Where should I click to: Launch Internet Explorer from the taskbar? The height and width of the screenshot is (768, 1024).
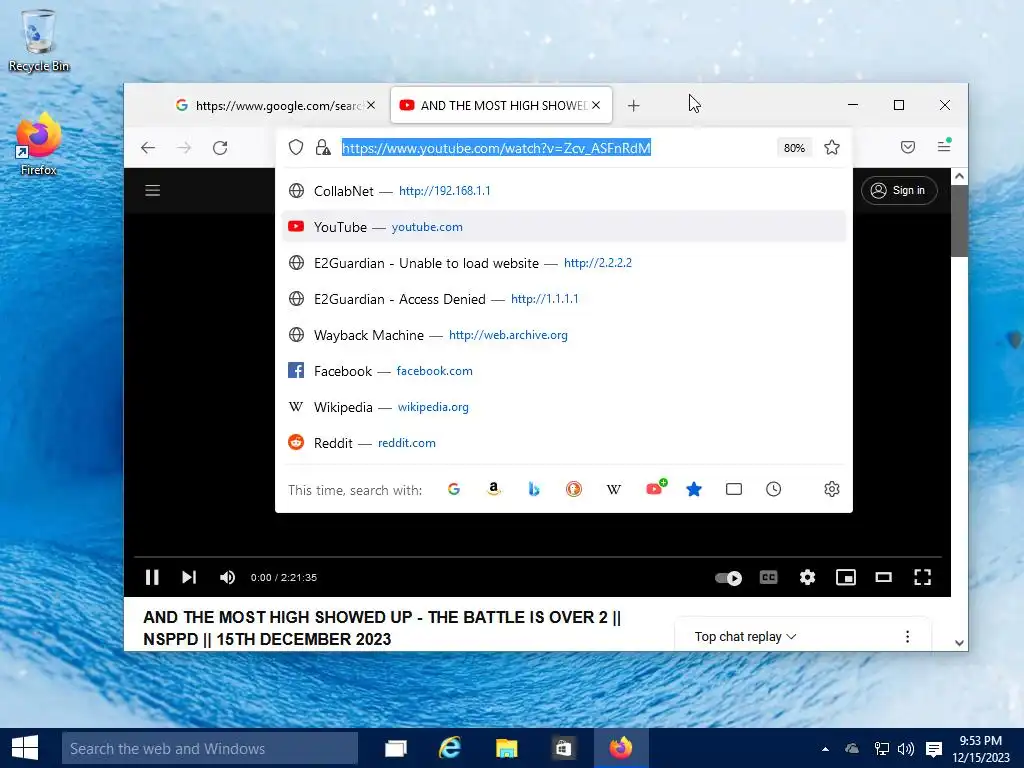click(x=450, y=748)
